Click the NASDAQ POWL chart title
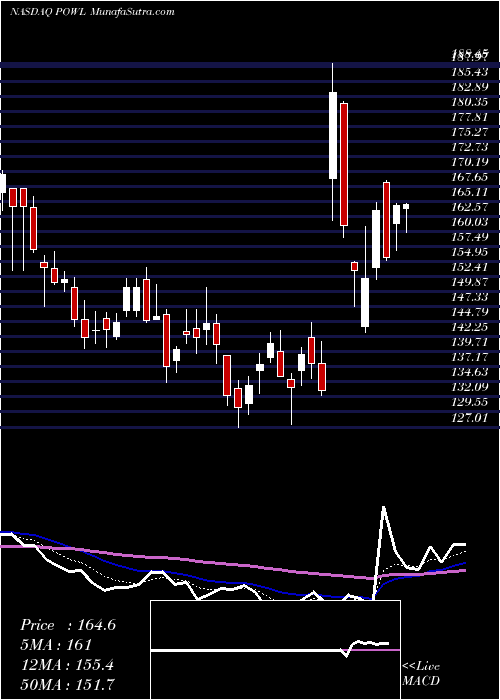The width and height of the screenshot is (500, 700). (92, 12)
